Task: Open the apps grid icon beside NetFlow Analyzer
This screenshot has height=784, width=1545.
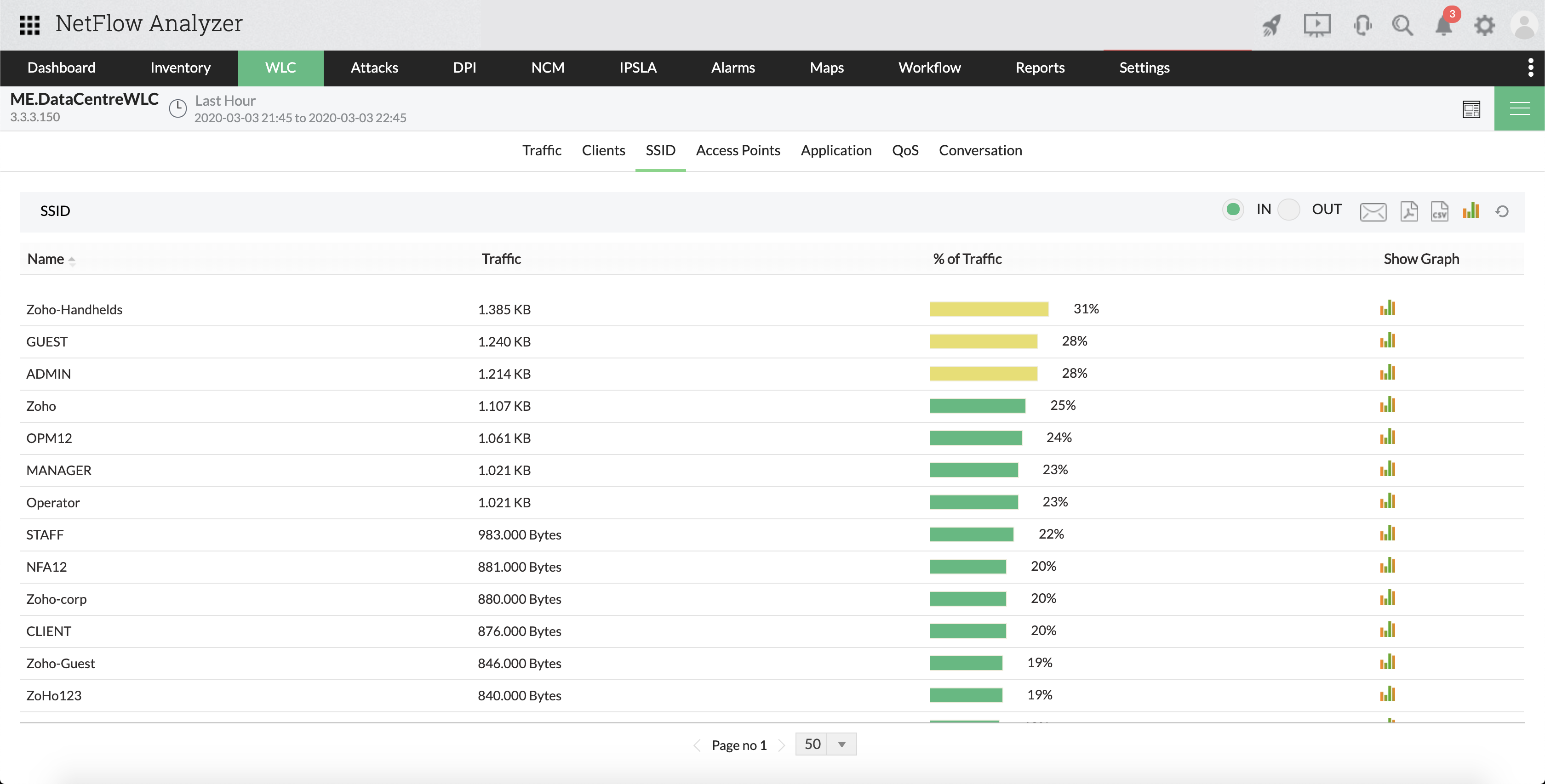Action: (x=29, y=24)
